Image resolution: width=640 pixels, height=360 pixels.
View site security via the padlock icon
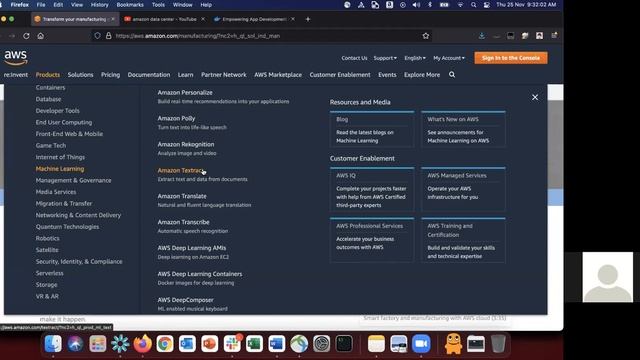tap(109, 36)
